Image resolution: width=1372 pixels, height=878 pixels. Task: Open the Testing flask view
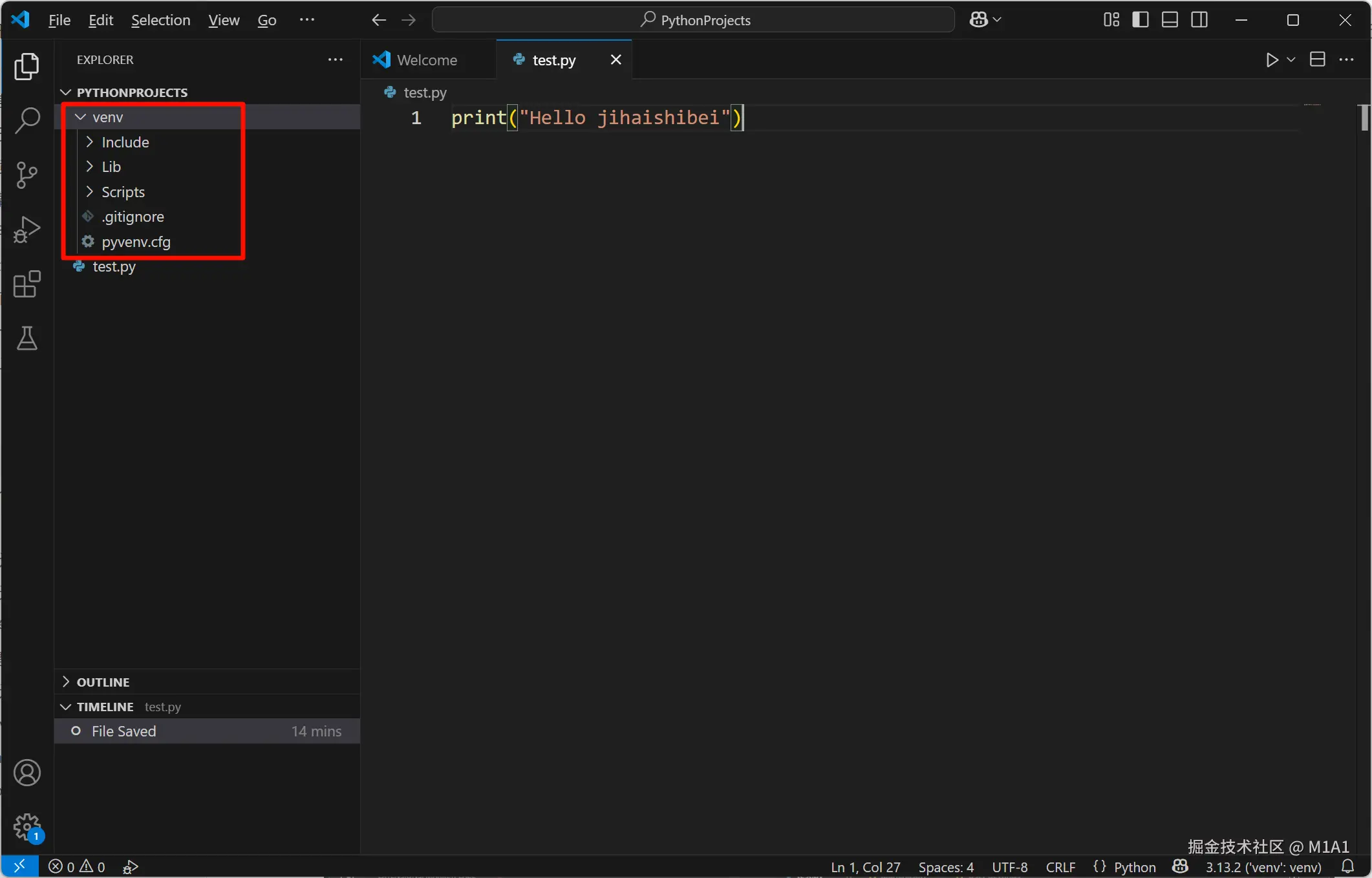[27, 338]
